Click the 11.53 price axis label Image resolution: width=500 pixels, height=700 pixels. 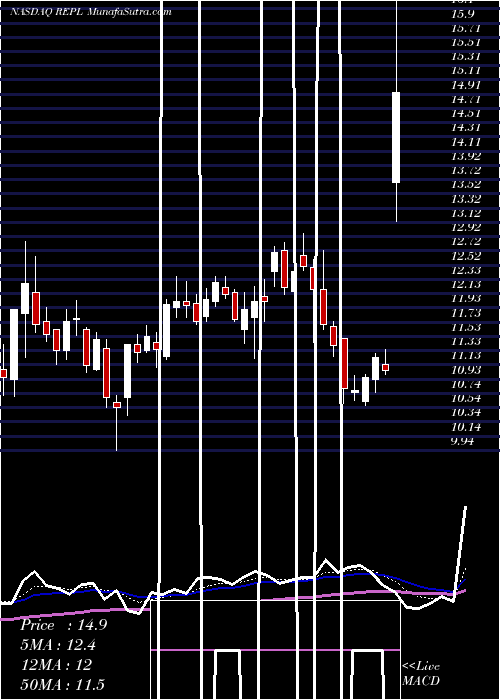pos(466,327)
